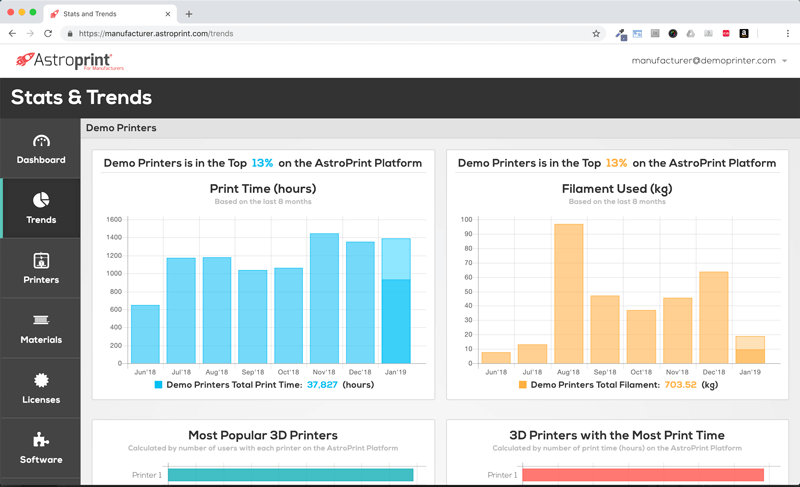Click the 703.52 total filament value
800x487 pixels.
coord(680,385)
